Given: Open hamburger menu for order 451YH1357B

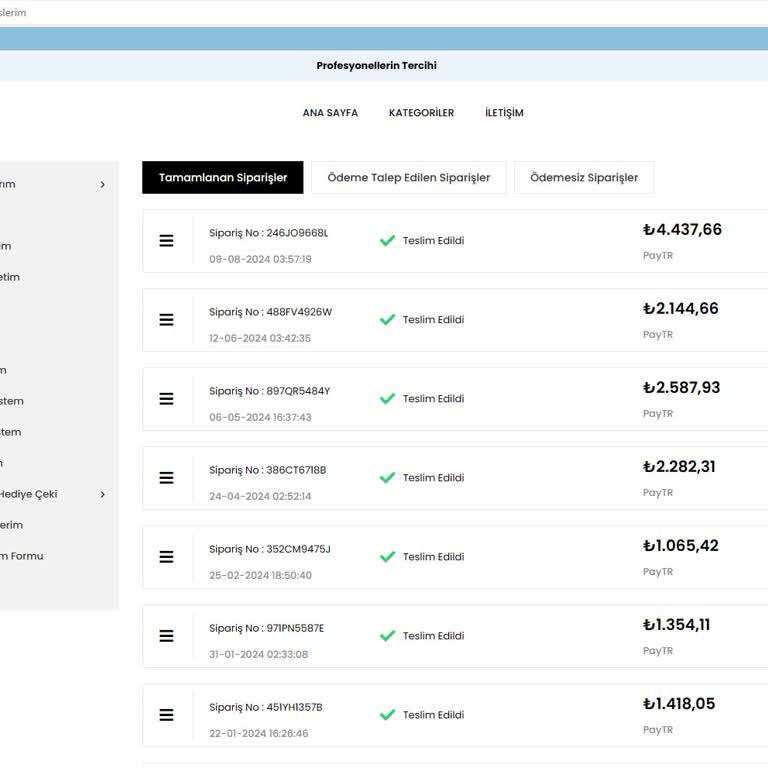Looking at the screenshot, I should point(167,715).
